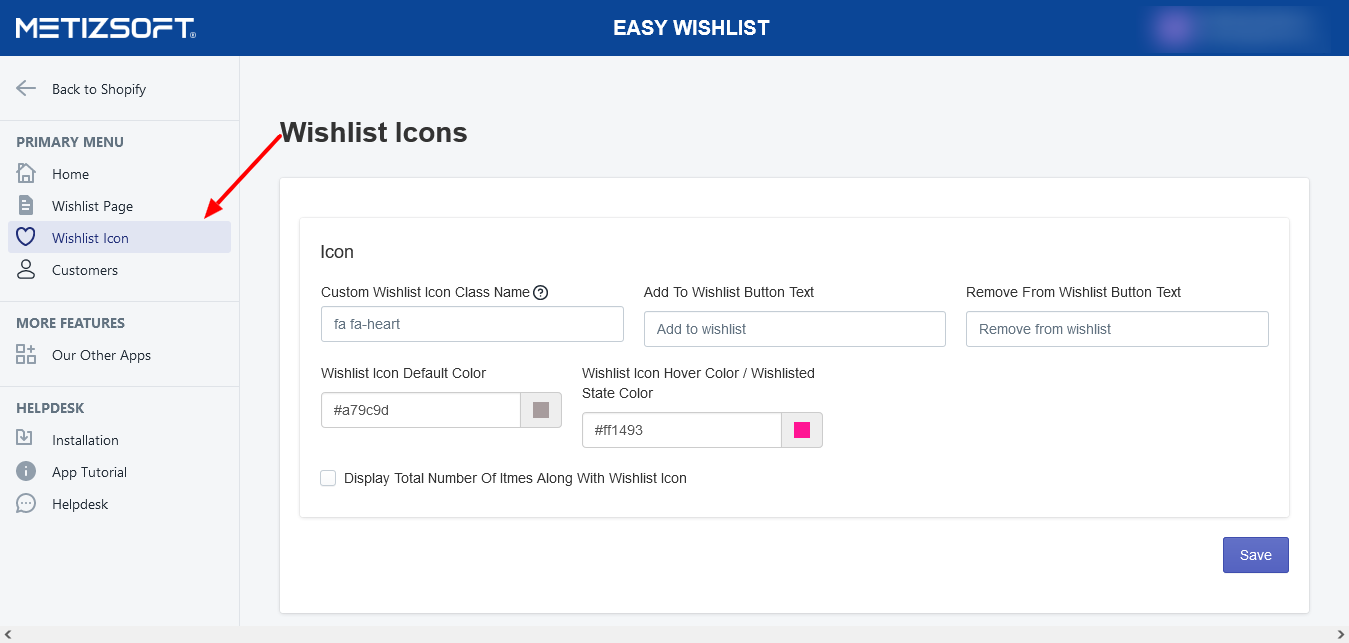Click the App Tutorial info icon
Viewport: 1349px width, 643px height.
[x=26, y=471]
